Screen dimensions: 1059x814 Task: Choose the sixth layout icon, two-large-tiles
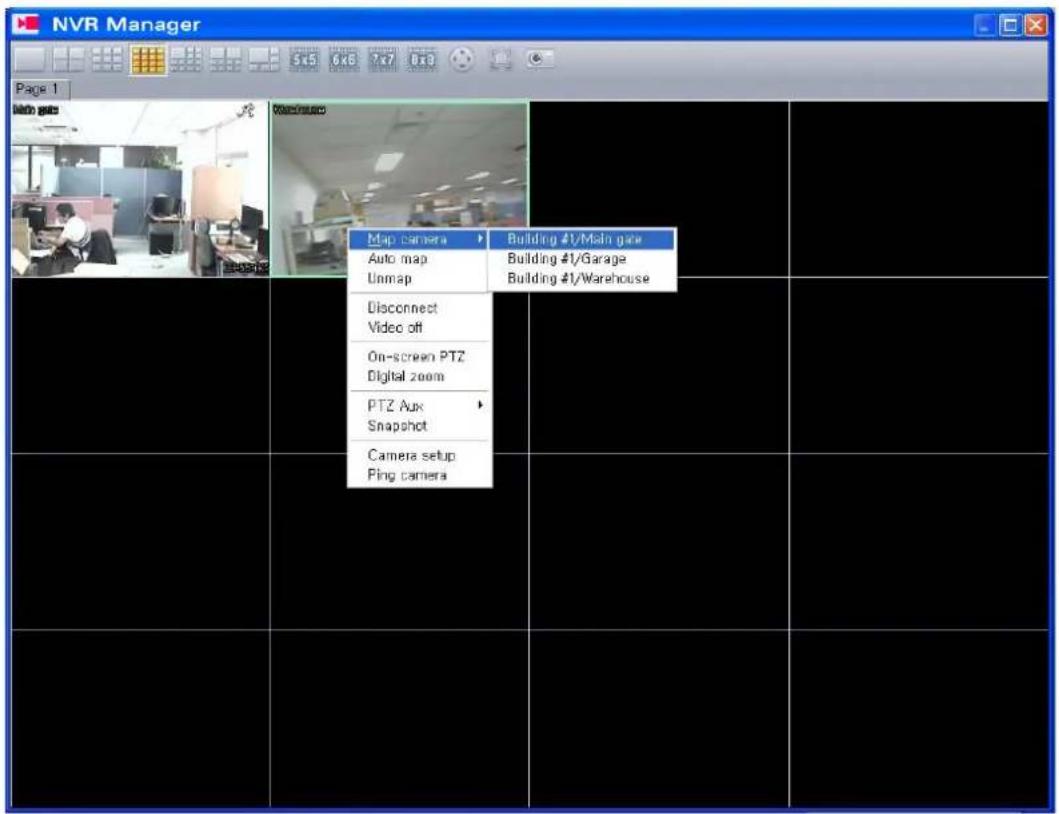pyautogui.click(x=225, y=59)
